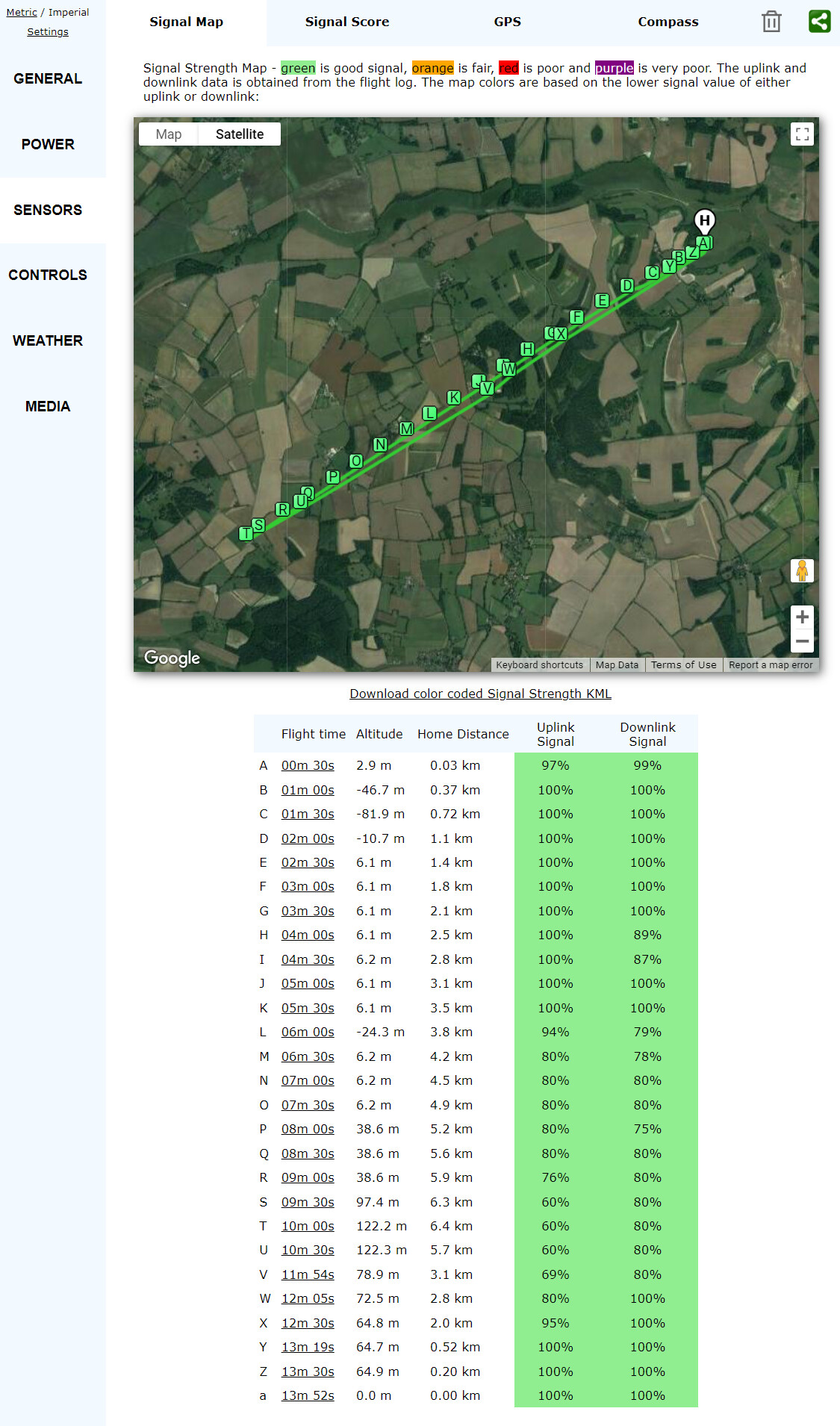Open the Signal Score tab
This screenshot has width=840, height=1426.
(347, 22)
